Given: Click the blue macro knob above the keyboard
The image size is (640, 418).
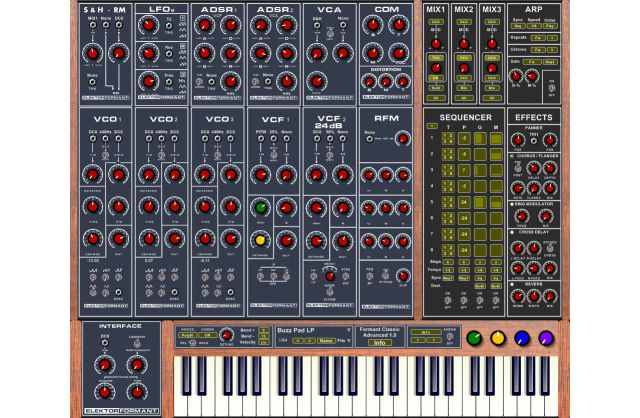Looking at the screenshot, I should pyautogui.click(x=522, y=338).
